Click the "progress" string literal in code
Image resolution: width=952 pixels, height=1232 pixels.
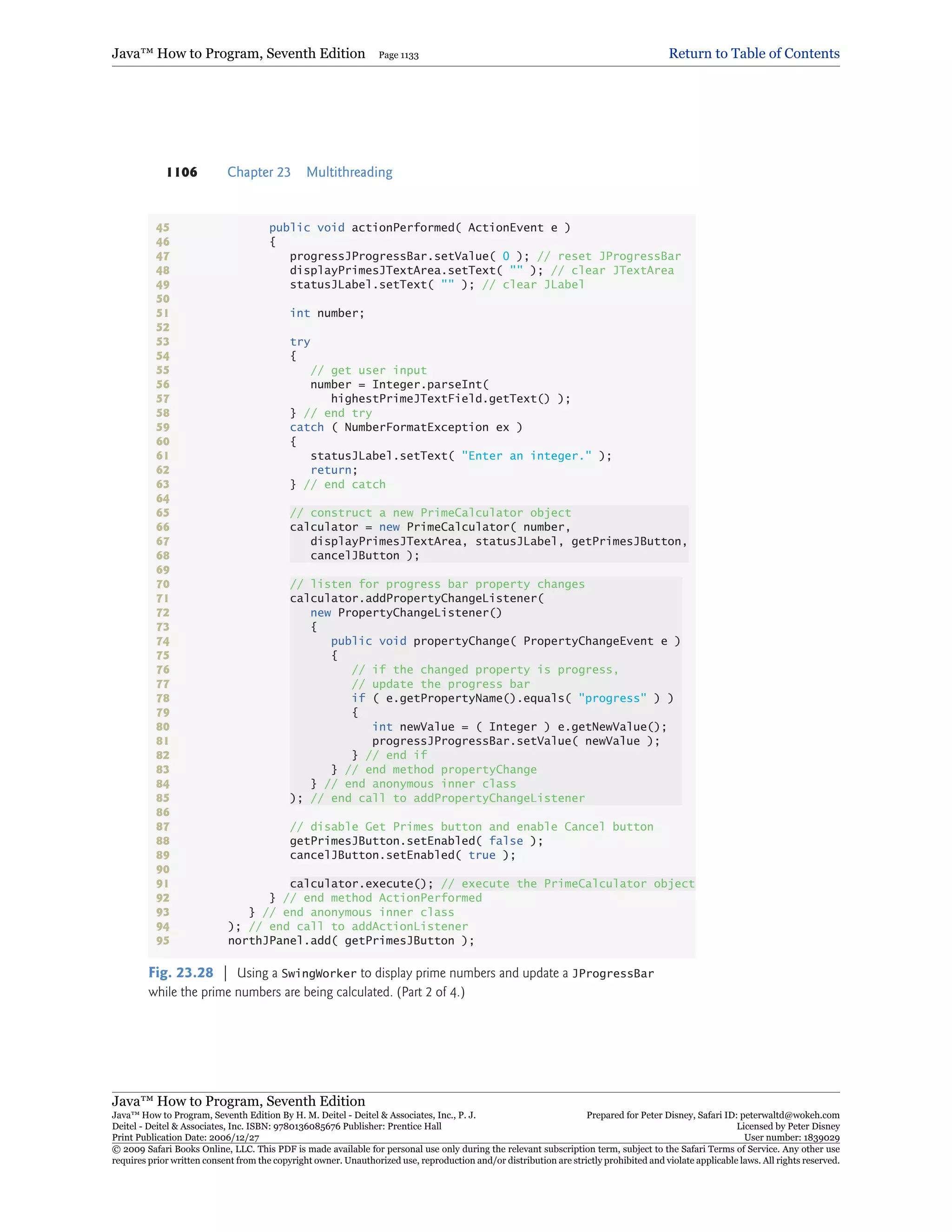click(x=613, y=698)
